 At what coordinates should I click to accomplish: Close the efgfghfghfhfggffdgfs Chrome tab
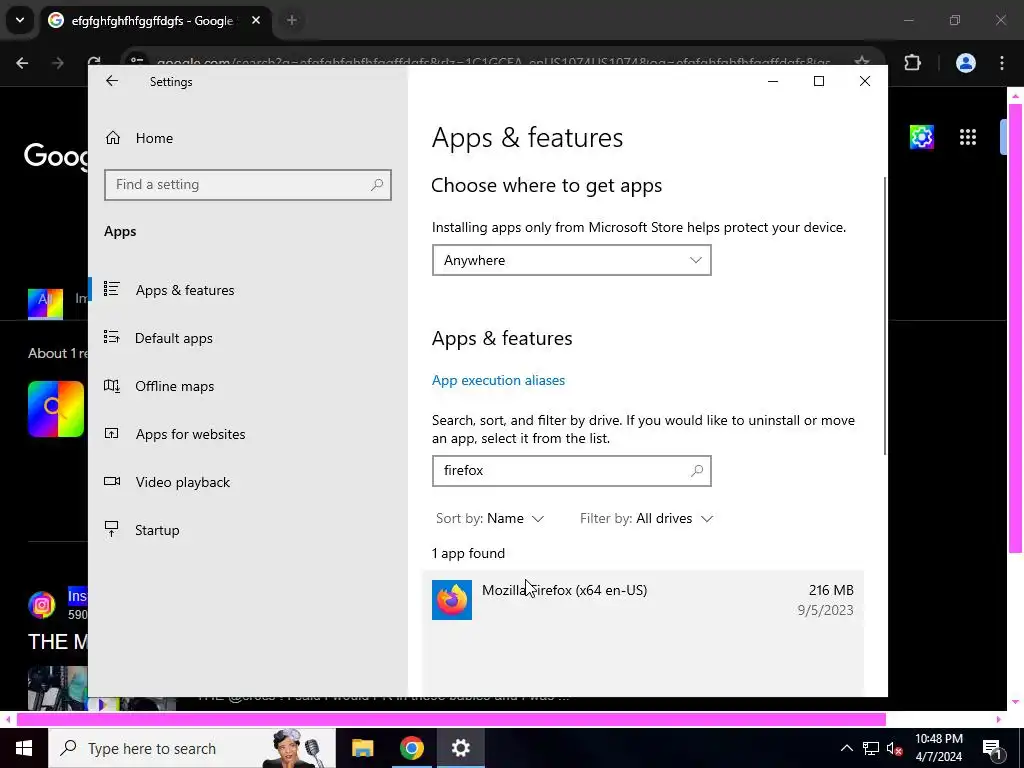point(256,20)
